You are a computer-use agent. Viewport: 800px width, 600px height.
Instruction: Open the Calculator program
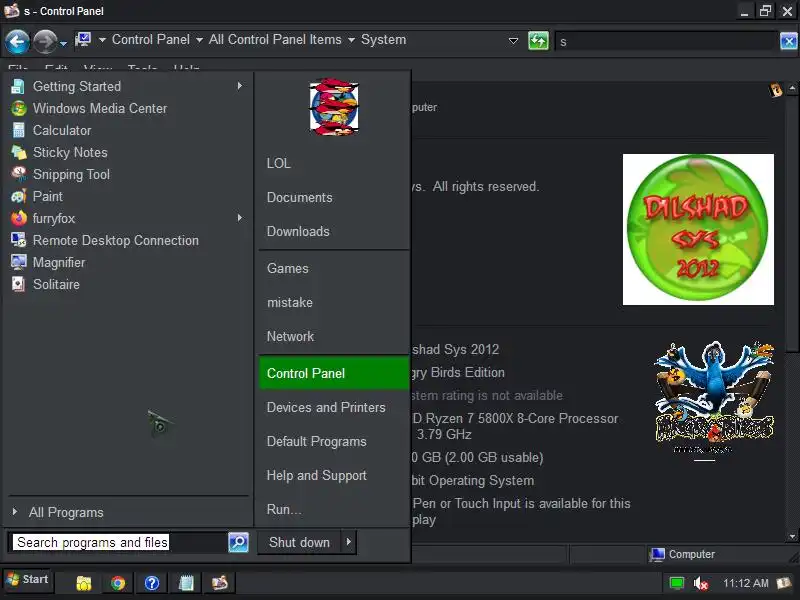[128, 130]
